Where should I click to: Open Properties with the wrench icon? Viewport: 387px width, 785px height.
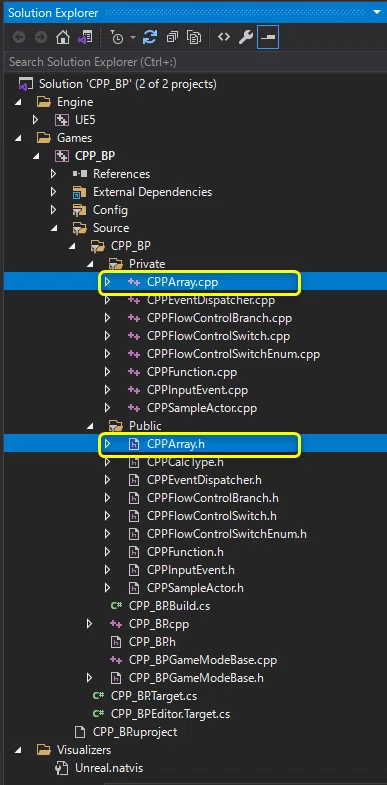[x=245, y=38]
